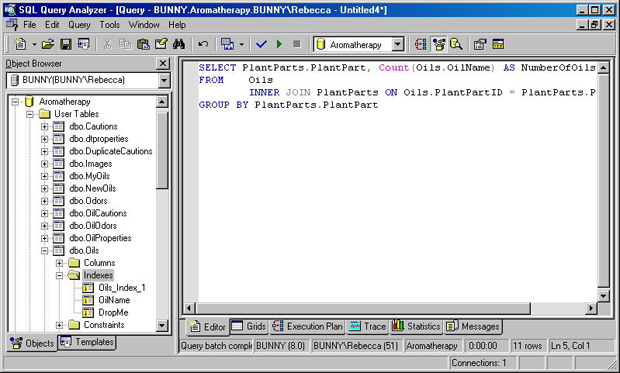Collapse the dbo.Oils table node

[x=44, y=250]
